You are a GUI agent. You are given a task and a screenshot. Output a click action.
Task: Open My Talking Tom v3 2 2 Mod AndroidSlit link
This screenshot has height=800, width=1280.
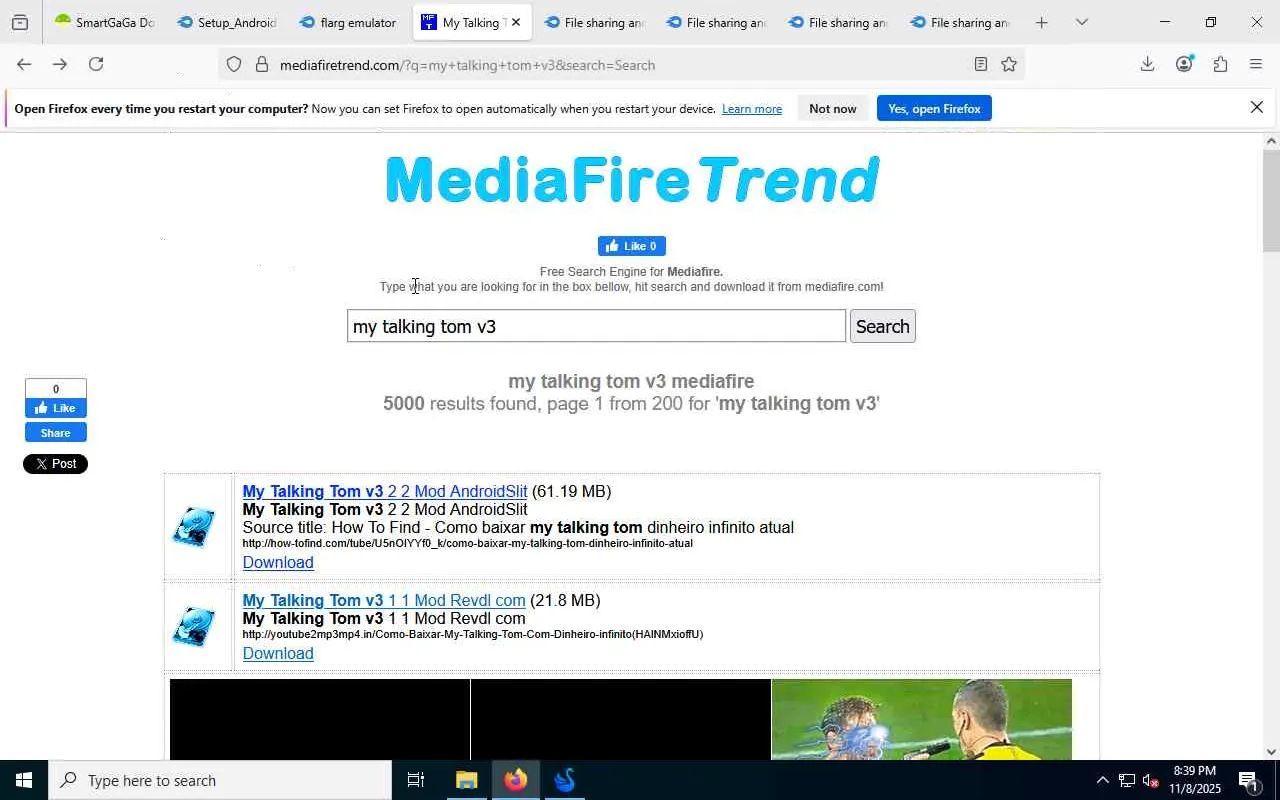point(385,491)
